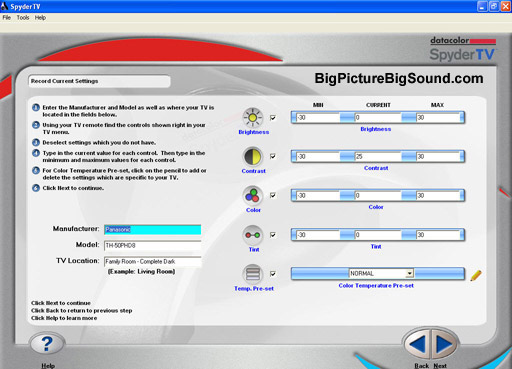Click the blue Brightness label under icon
Image resolution: width=512 pixels, height=369 pixels.
pos(254,132)
